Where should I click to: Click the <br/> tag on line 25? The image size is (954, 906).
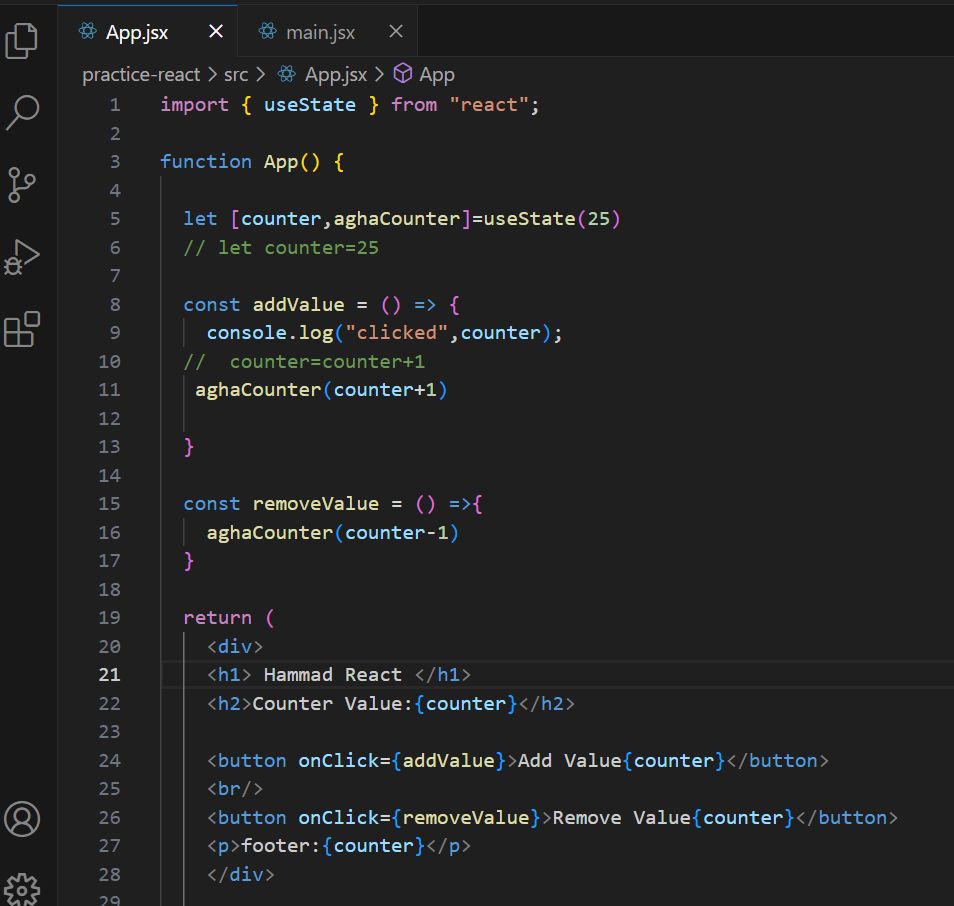click(x=235, y=789)
